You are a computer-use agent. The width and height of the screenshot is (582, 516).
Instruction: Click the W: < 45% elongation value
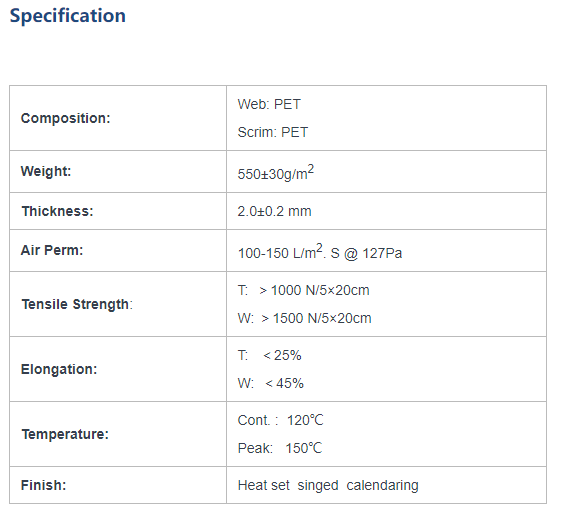(271, 383)
